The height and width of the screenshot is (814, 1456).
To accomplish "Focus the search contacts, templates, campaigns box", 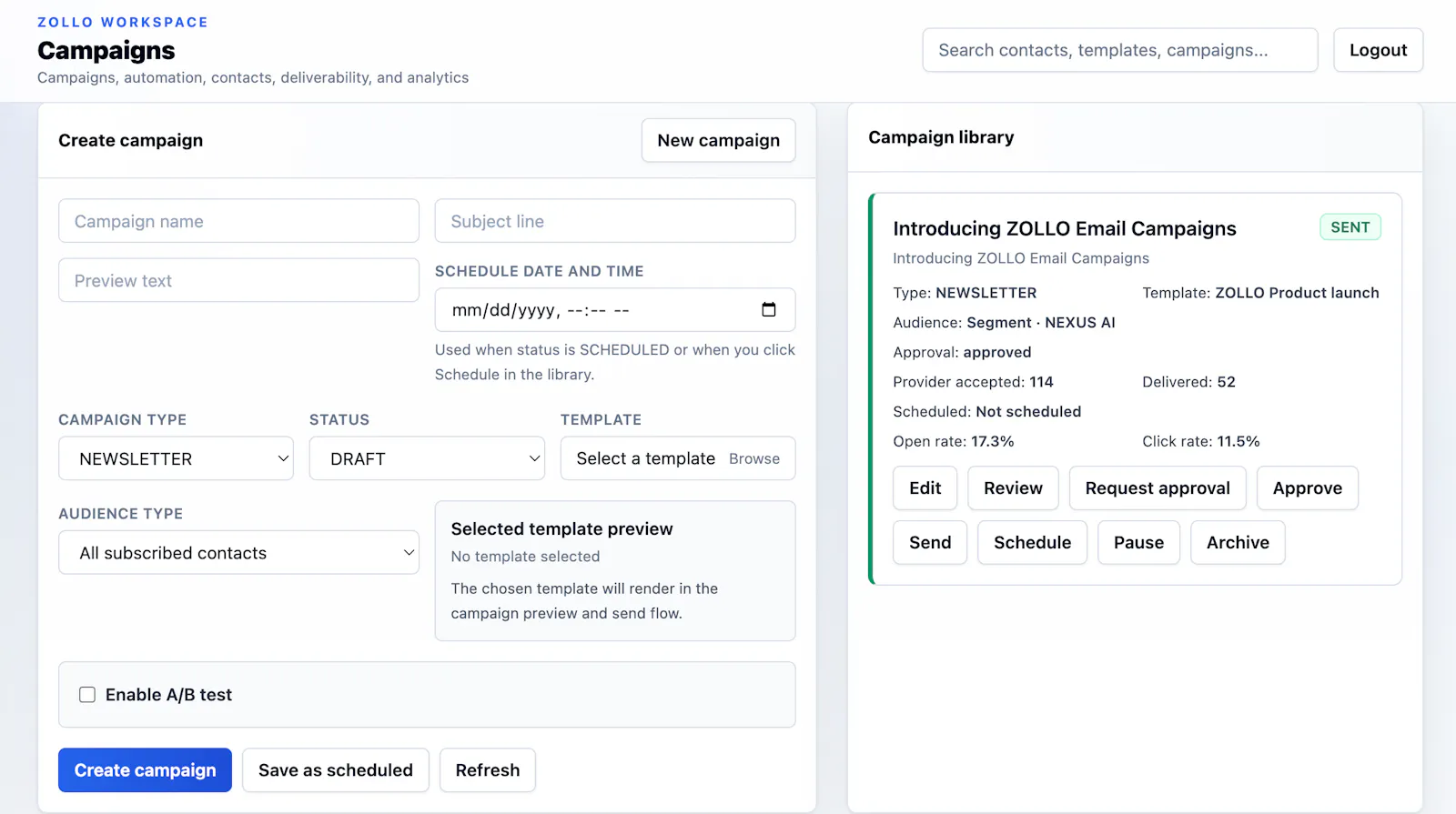I will [x=1120, y=50].
